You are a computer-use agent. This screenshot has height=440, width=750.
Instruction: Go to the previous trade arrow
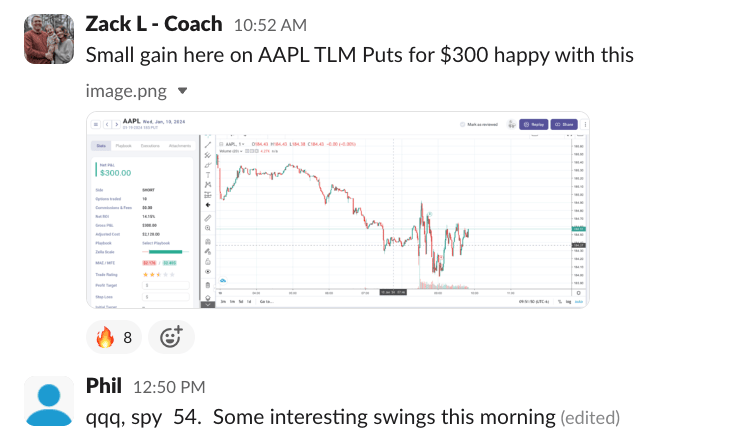[x=106, y=124]
